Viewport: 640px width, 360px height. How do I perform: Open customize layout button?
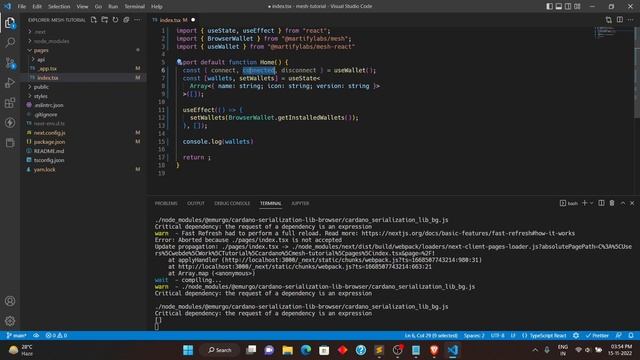pyautogui.click(x=577, y=6)
